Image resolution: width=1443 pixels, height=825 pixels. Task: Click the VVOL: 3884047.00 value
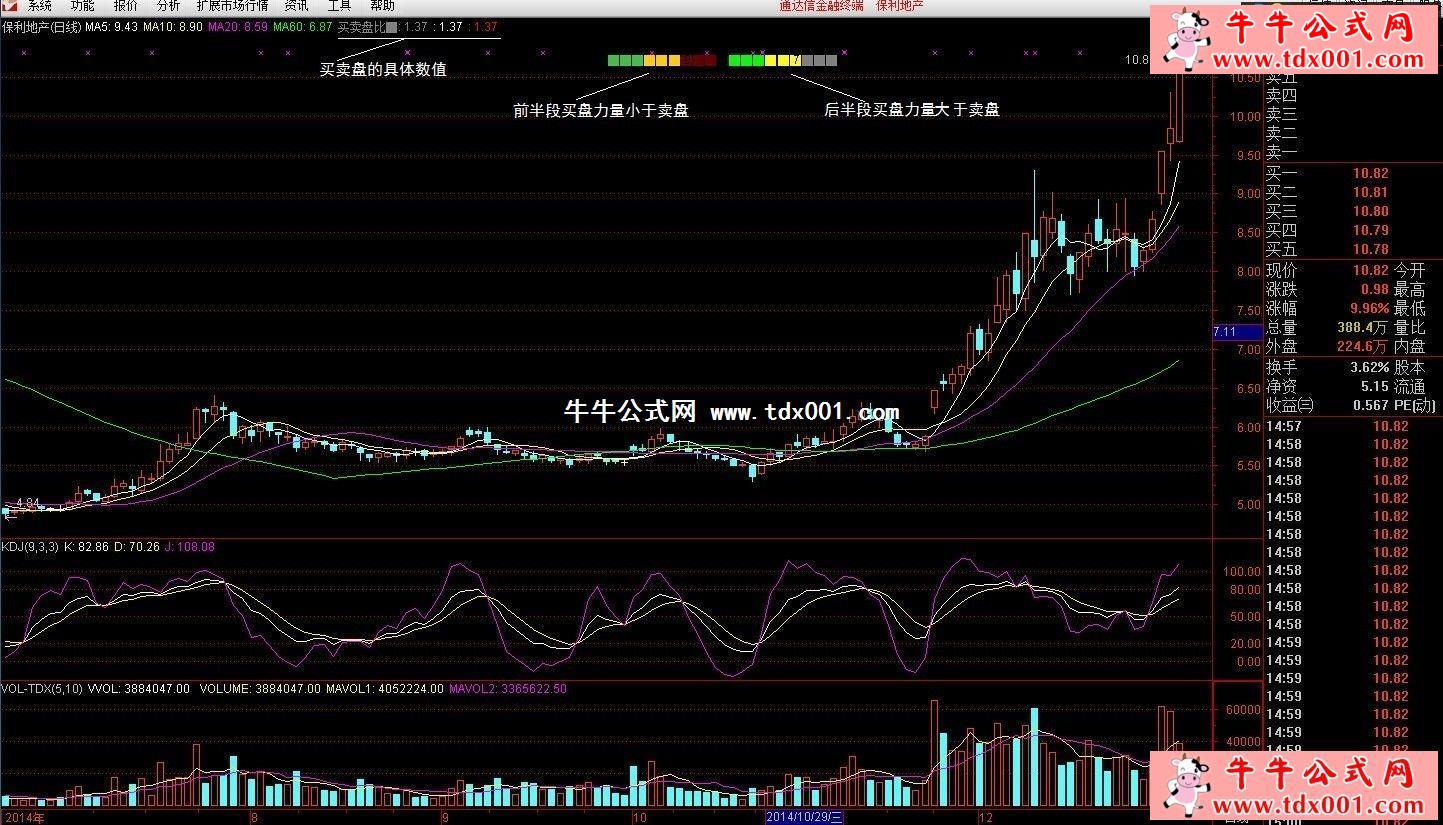[140, 689]
